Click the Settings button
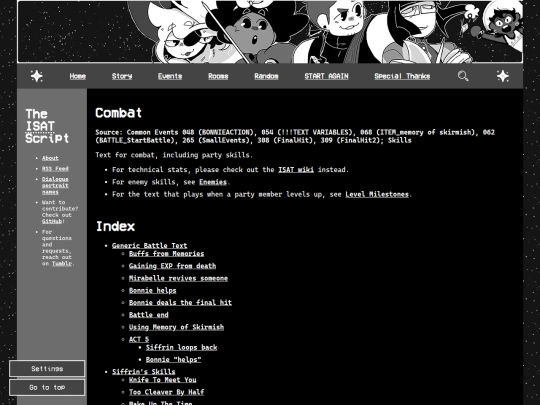The image size is (540, 405). pos(47,368)
